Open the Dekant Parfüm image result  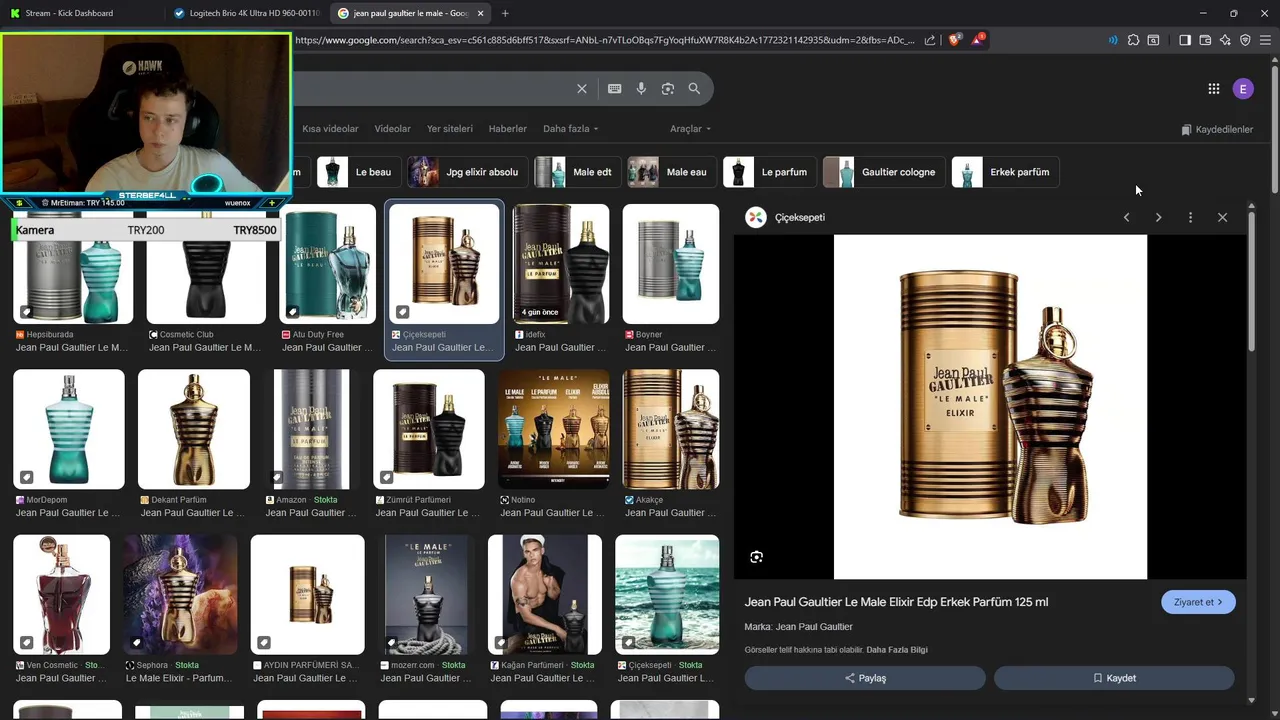193,429
